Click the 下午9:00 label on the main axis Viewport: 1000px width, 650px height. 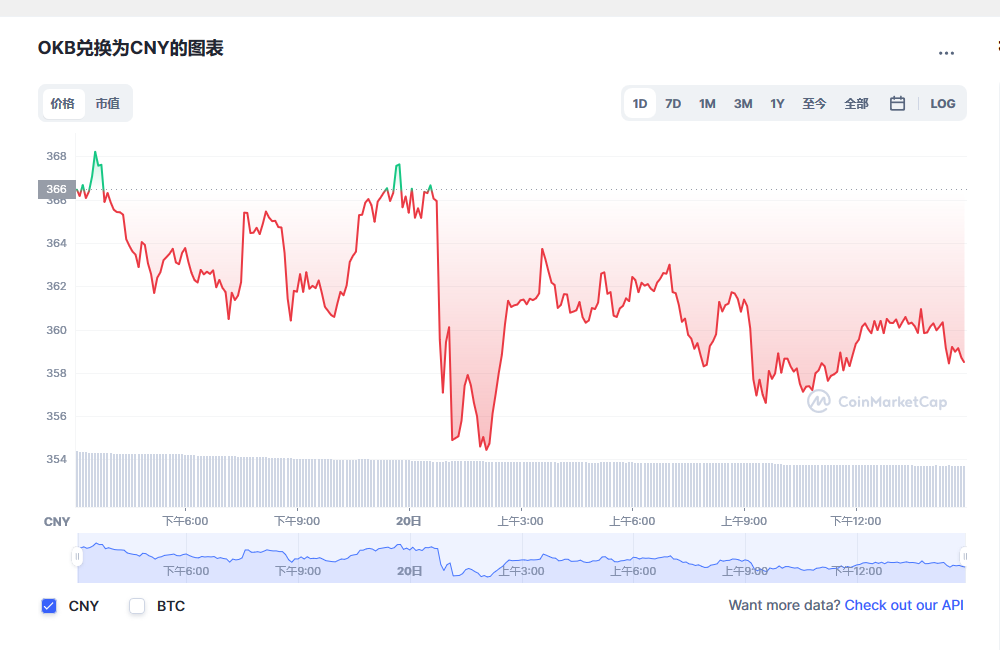coord(297,521)
